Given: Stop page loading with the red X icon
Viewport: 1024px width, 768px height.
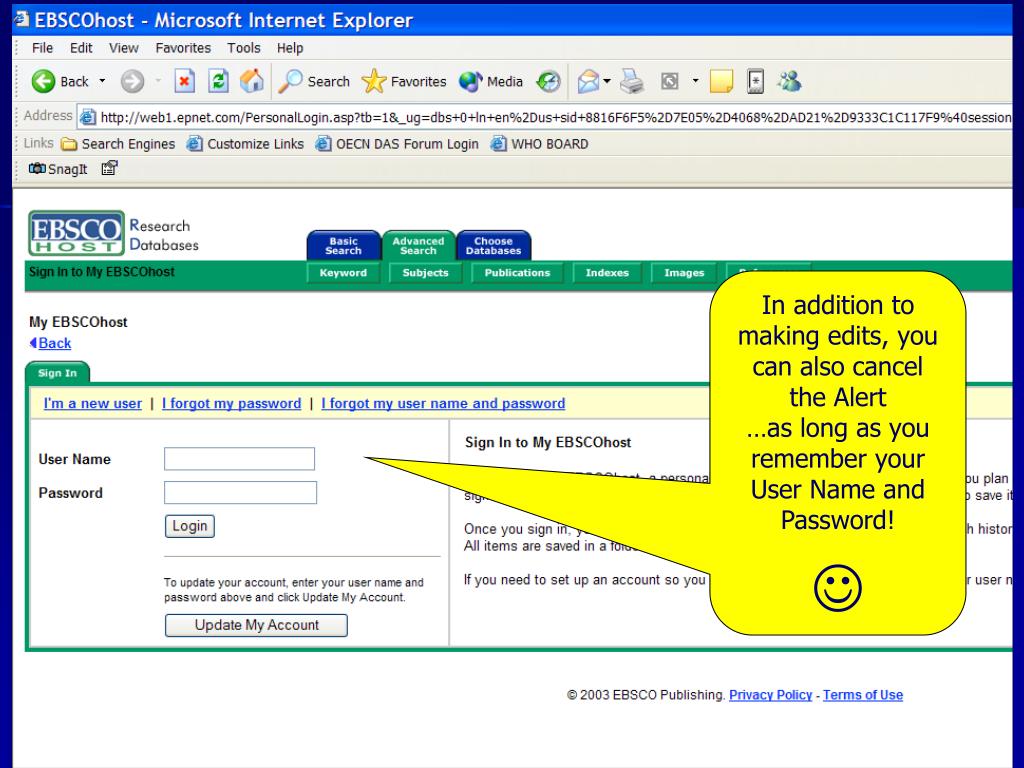Looking at the screenshot, I should (184, 82).
